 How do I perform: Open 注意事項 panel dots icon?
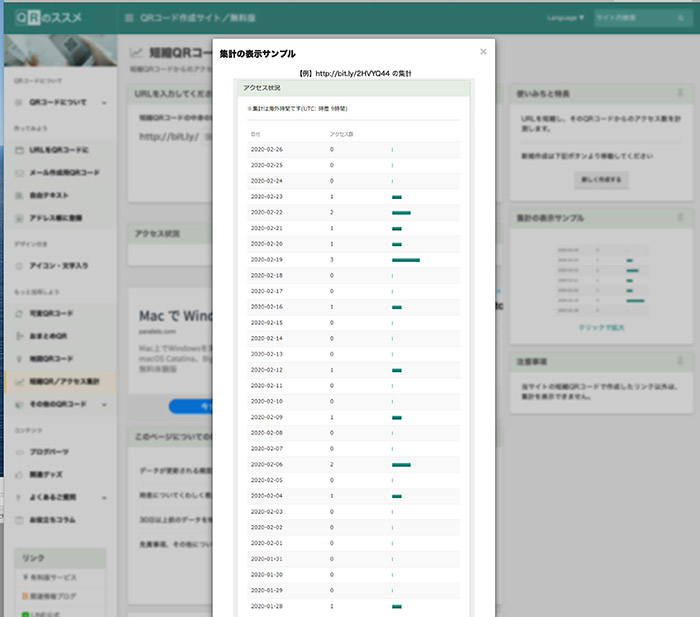pos(680,361)
